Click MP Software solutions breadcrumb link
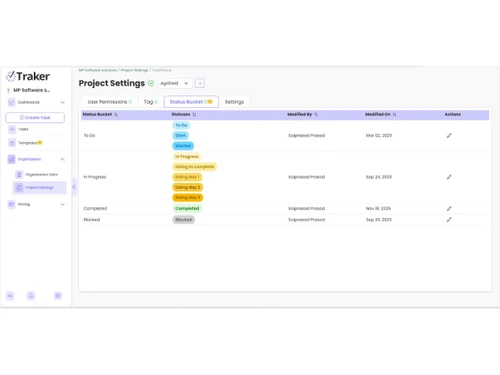Screen dimensions: 500x375 coord(98,70)
